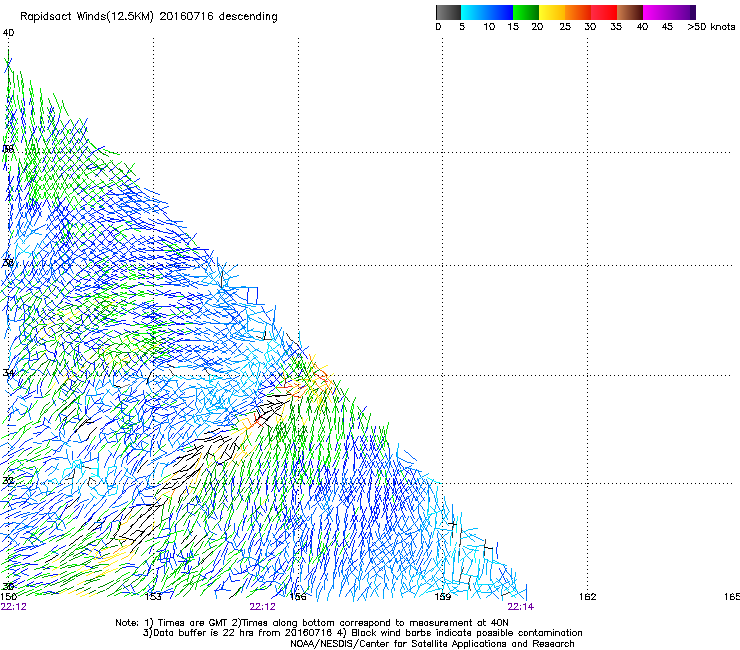Click the longitude "153" axis label

tap(153, 597)
